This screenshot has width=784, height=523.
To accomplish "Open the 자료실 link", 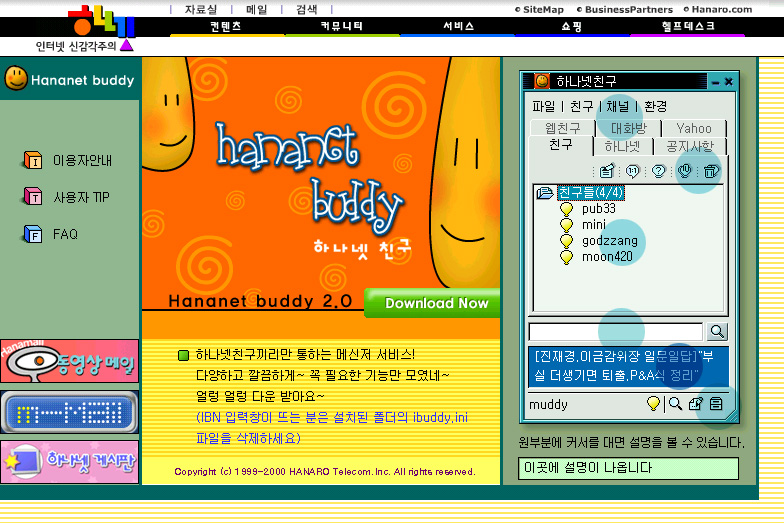I will click(x=201, y=9).
